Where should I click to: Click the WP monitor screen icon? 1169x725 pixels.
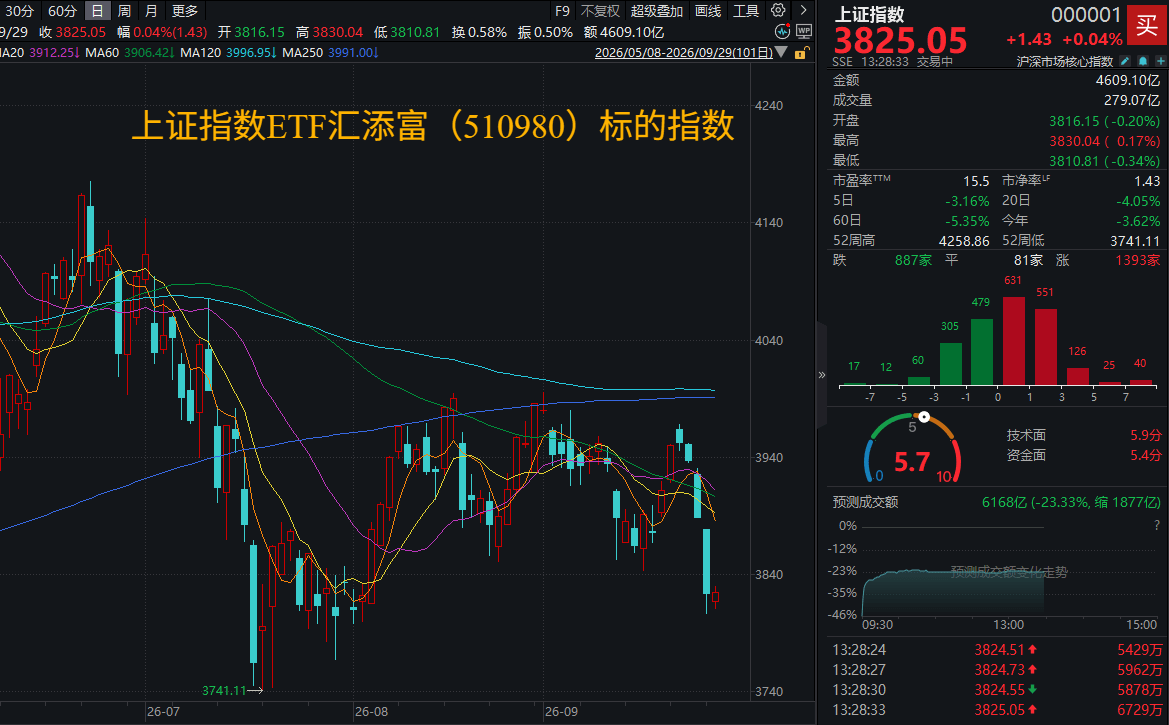(x=804, y=31)
